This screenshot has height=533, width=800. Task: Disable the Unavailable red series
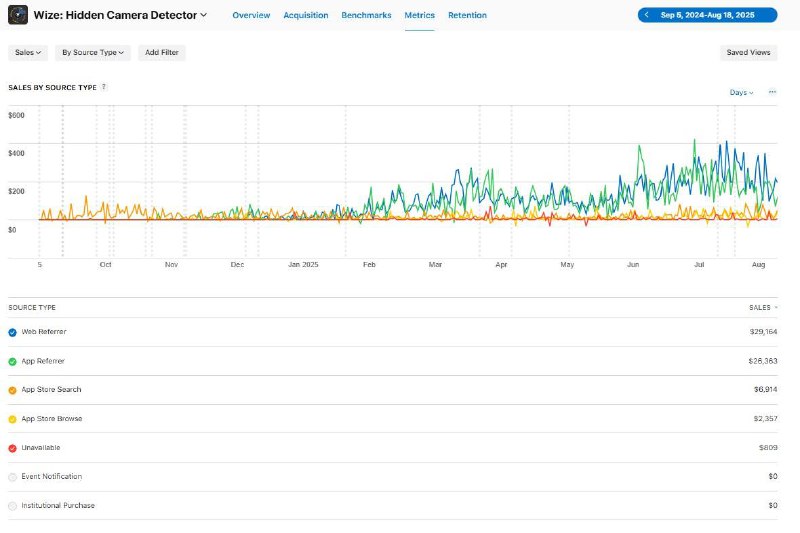pos(12,448)
